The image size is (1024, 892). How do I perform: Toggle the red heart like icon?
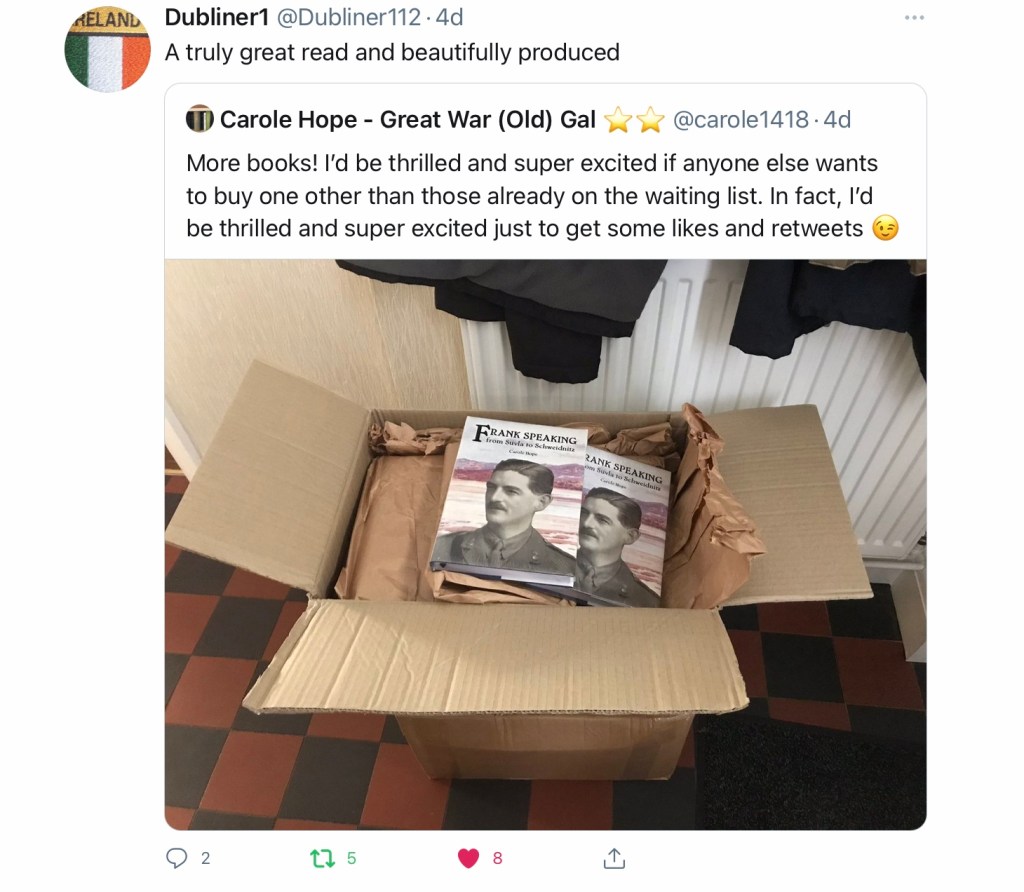click(x=468, y=858)
